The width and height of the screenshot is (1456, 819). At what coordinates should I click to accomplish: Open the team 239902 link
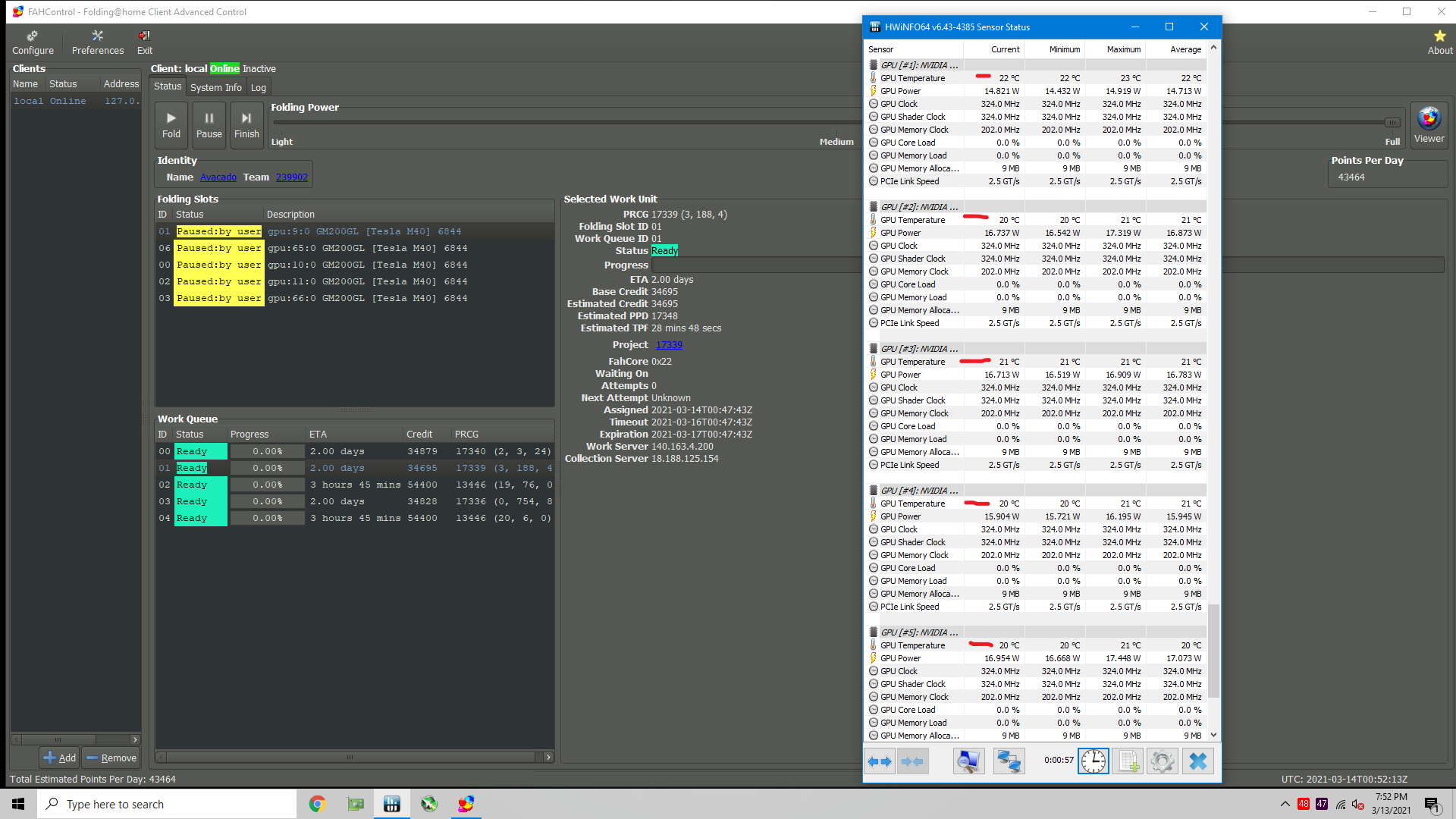[291, 177]
